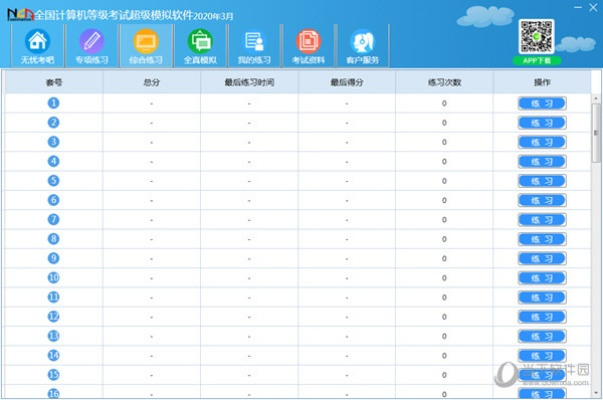Click the APP download QR code
The height and width of the screenshot is (400, 603).
point(536,37)
